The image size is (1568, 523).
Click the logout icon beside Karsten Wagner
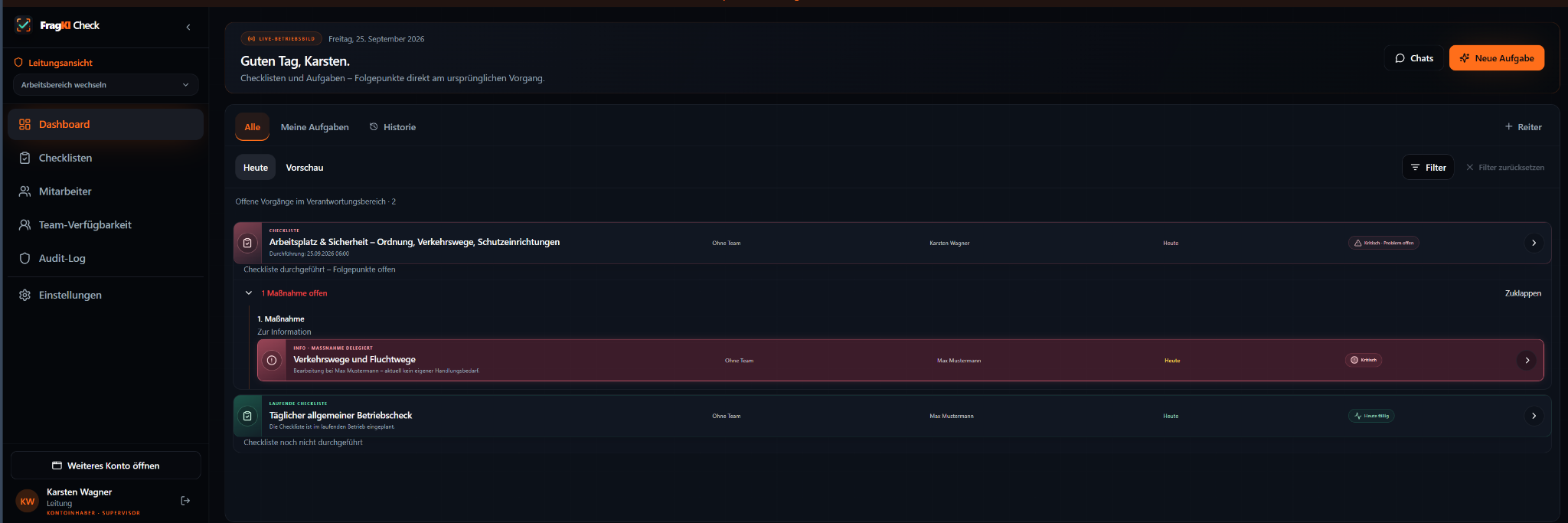[x=185, y=501]
